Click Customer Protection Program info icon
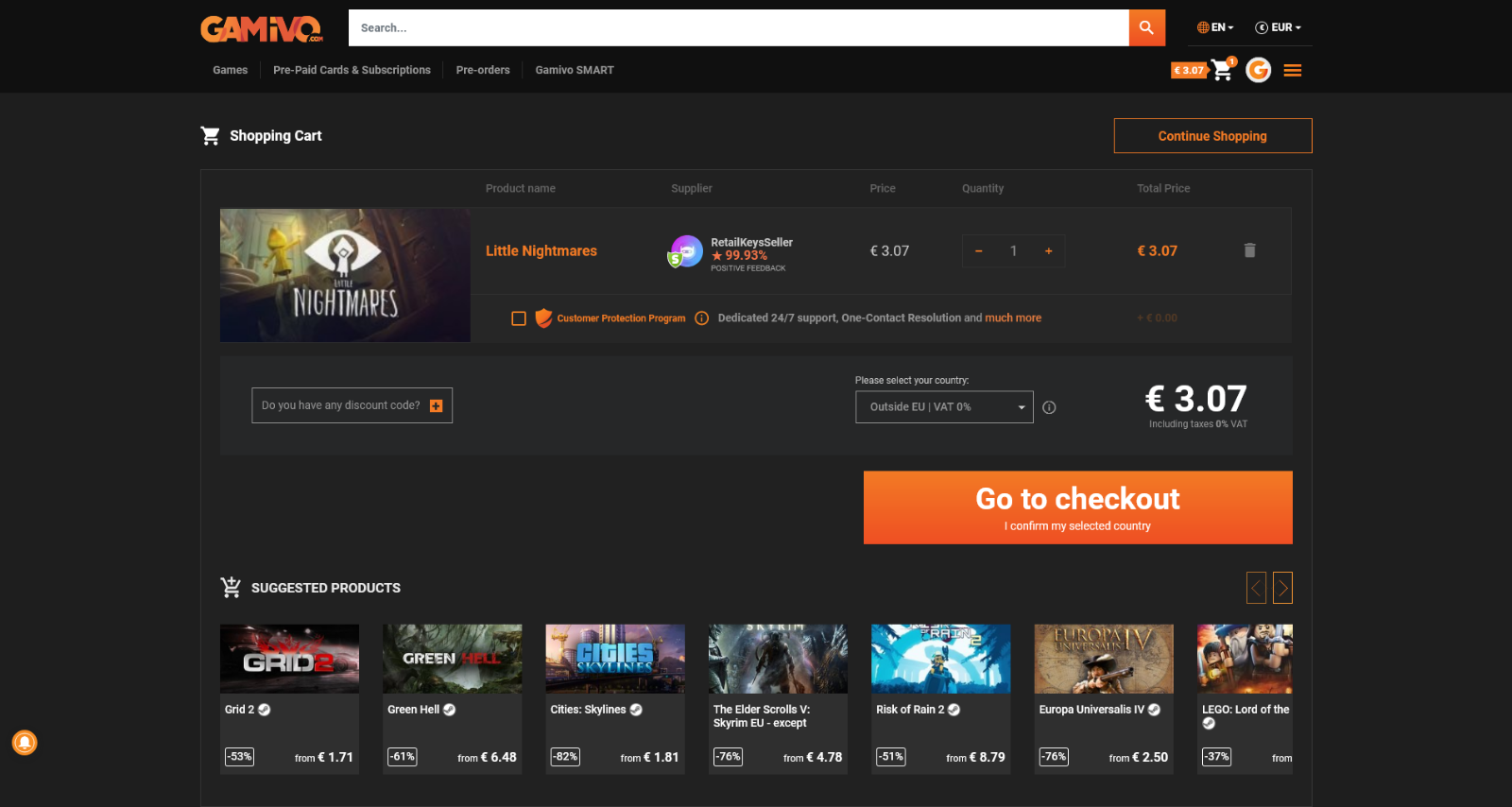 coord(701,318)
